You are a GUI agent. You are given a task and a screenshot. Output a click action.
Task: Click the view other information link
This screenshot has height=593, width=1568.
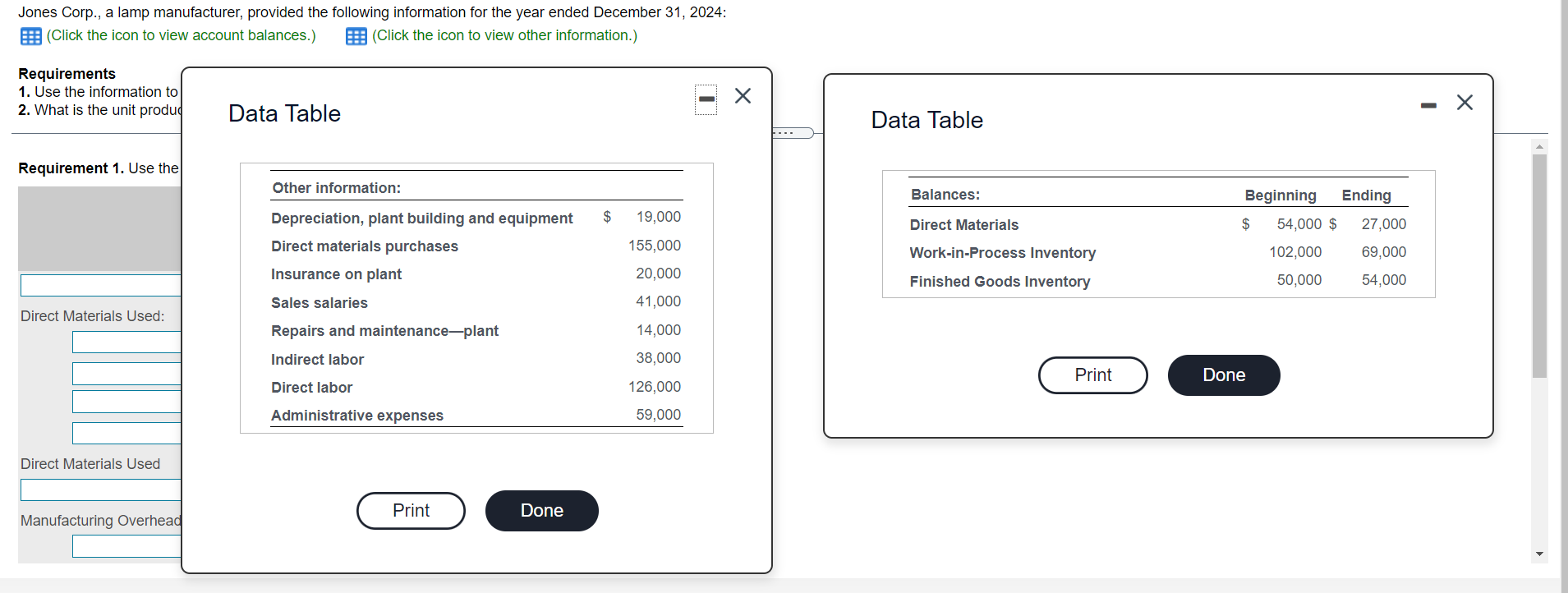504,35
